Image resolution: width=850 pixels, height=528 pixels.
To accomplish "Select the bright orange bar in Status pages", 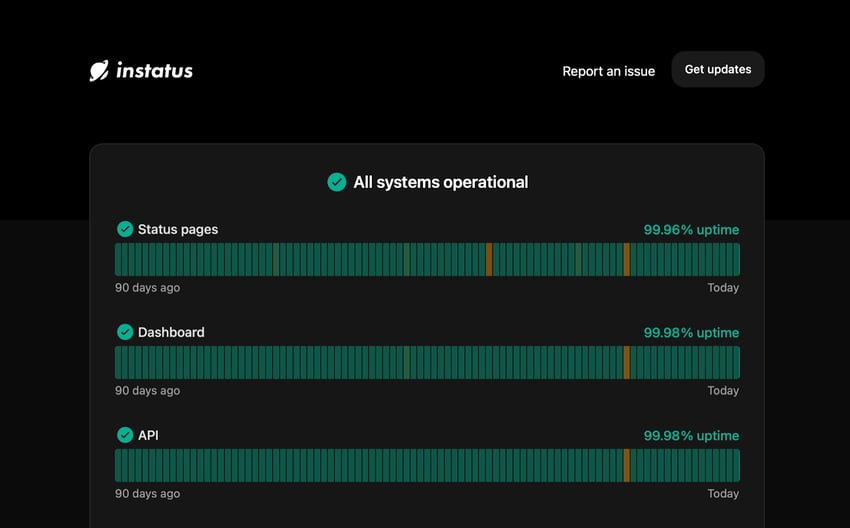I will [x=489, y=260].
